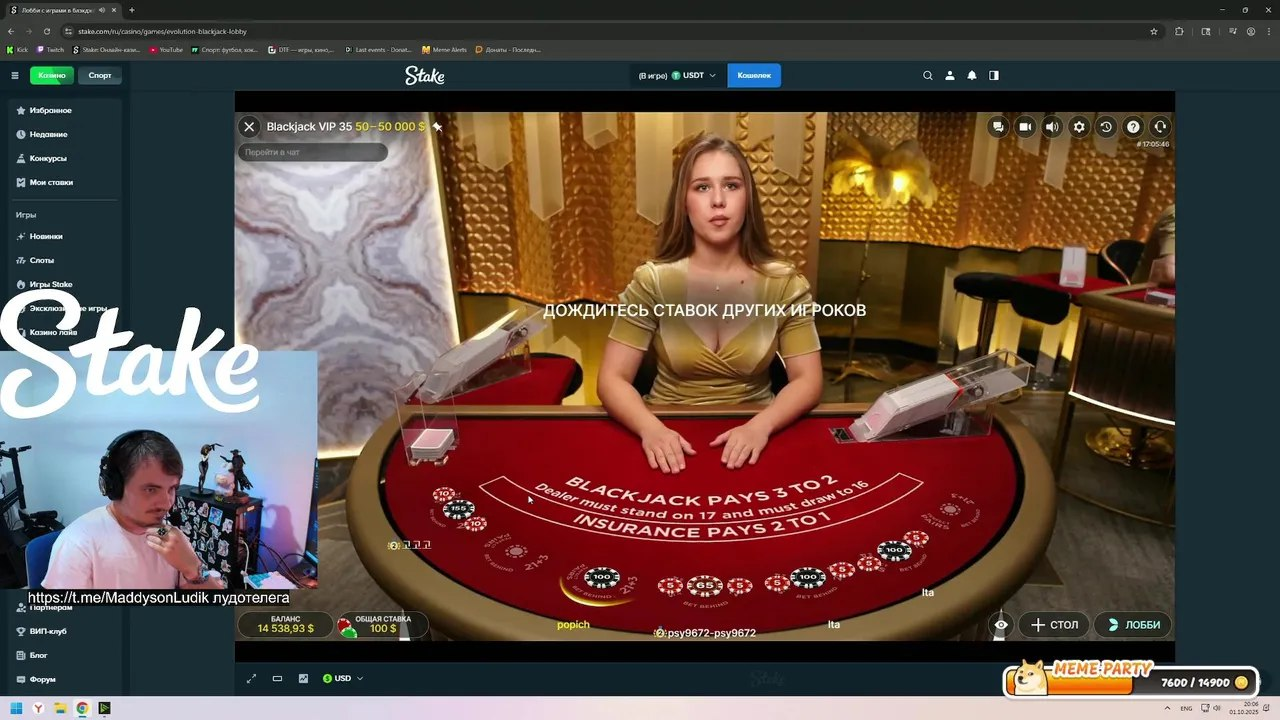Viewport: 1280px width, 720px height.
Task: Toggle theater mode icon
Action: coord(277,678)
